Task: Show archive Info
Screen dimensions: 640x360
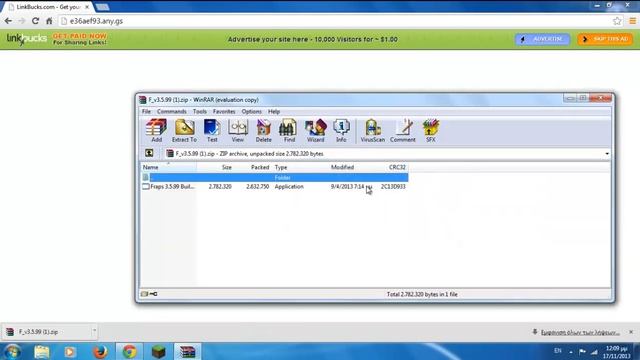Action: [x=341, y=131]
